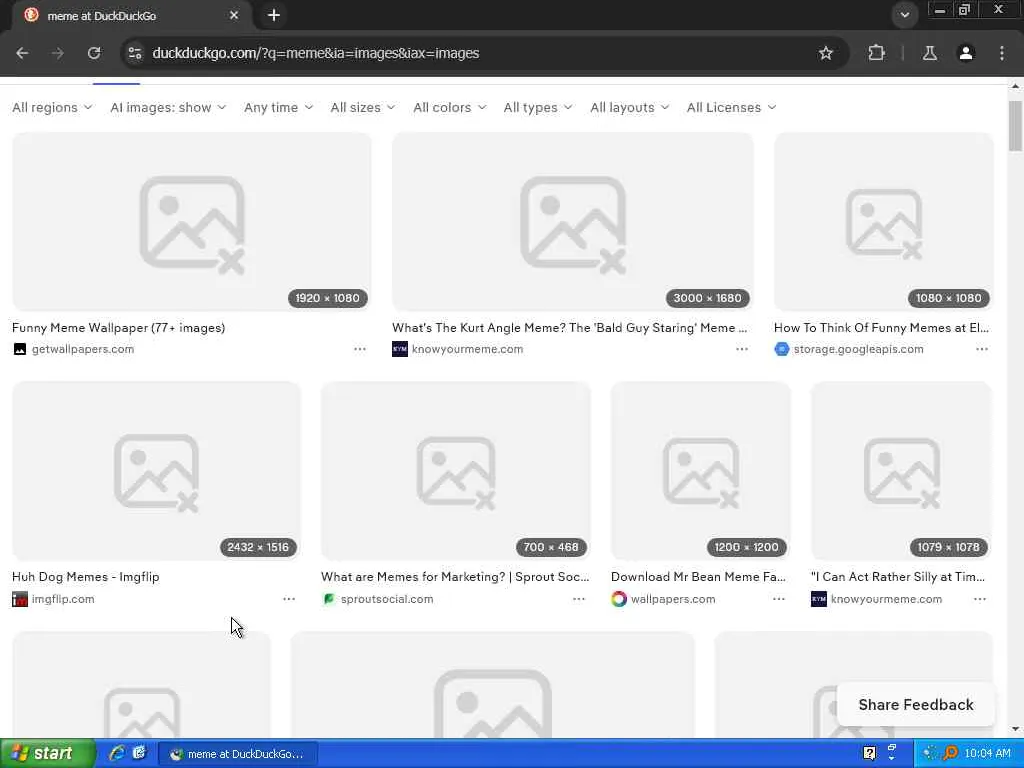Open a new browser tab
1024x768 pixels.
click(274, 15)
